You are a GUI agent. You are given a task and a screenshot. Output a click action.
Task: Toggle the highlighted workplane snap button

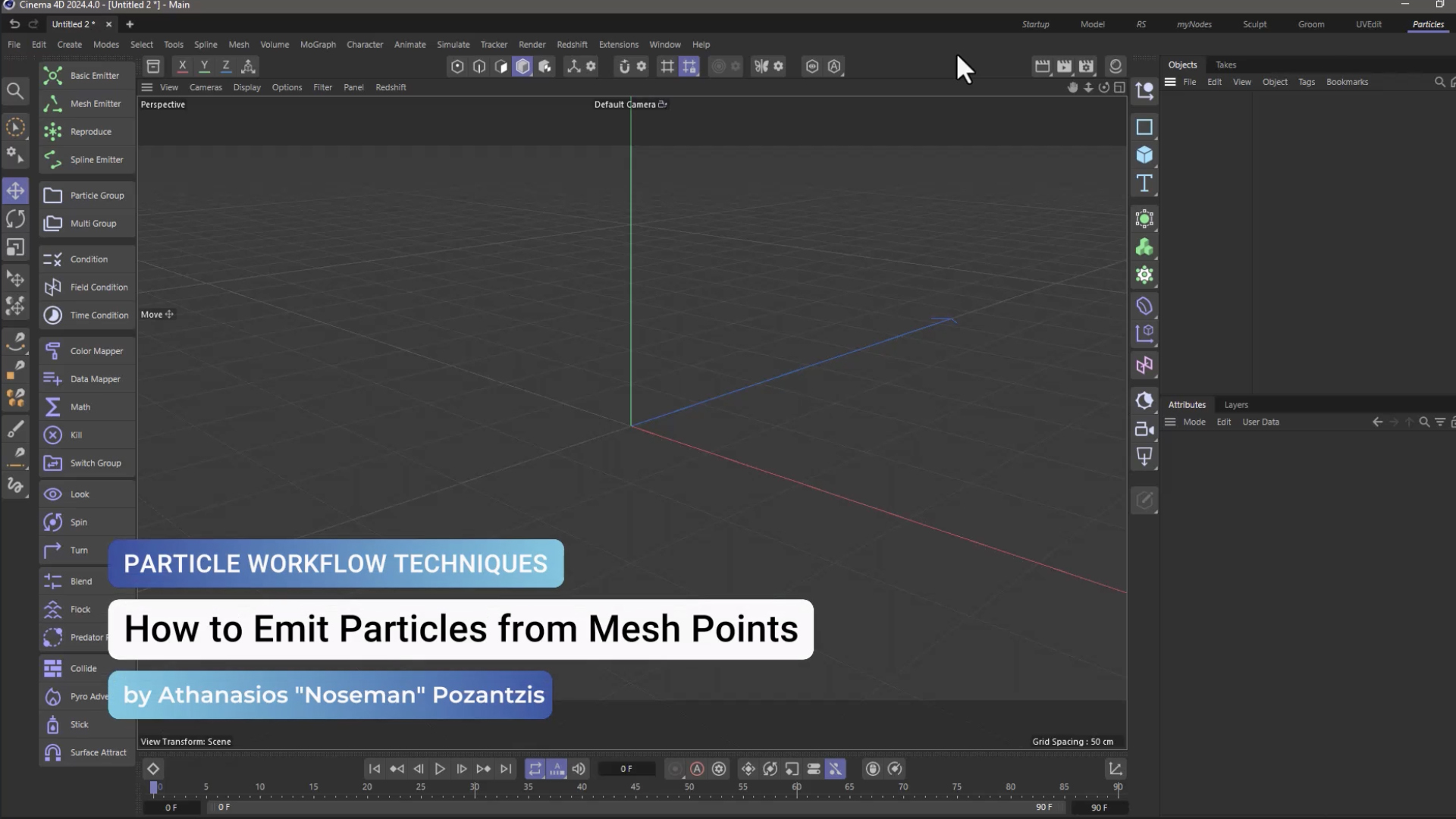689,67
